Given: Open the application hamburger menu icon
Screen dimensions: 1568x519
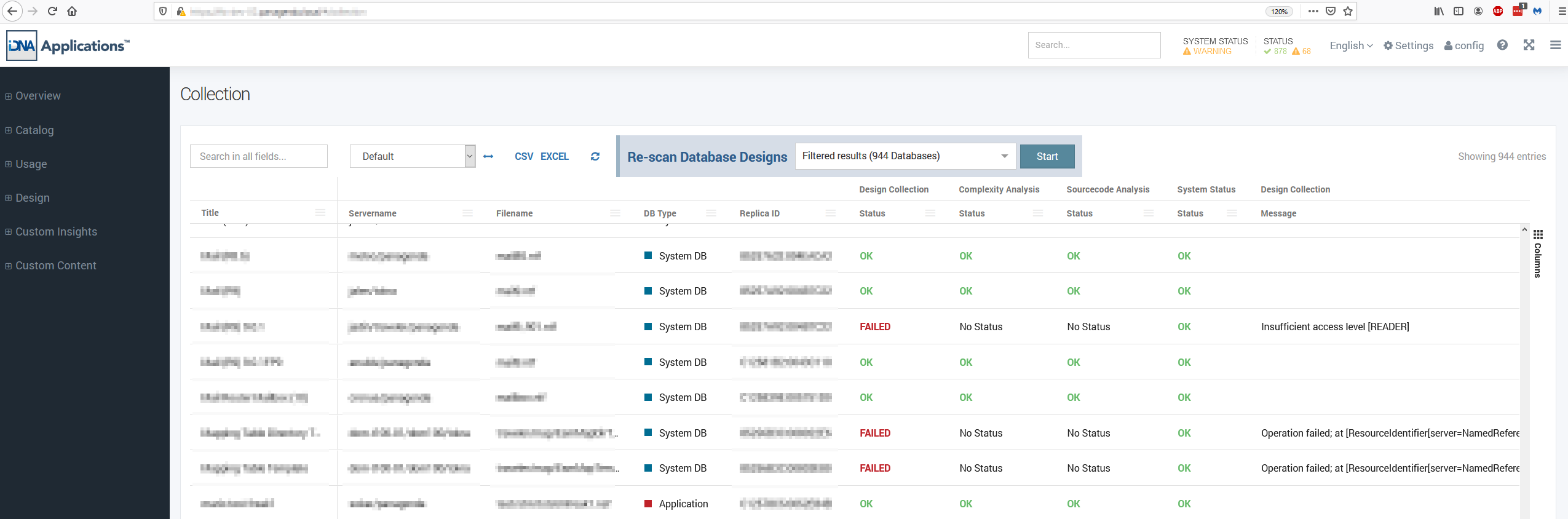Looking at the screenshot, I should pos(1556,45).
